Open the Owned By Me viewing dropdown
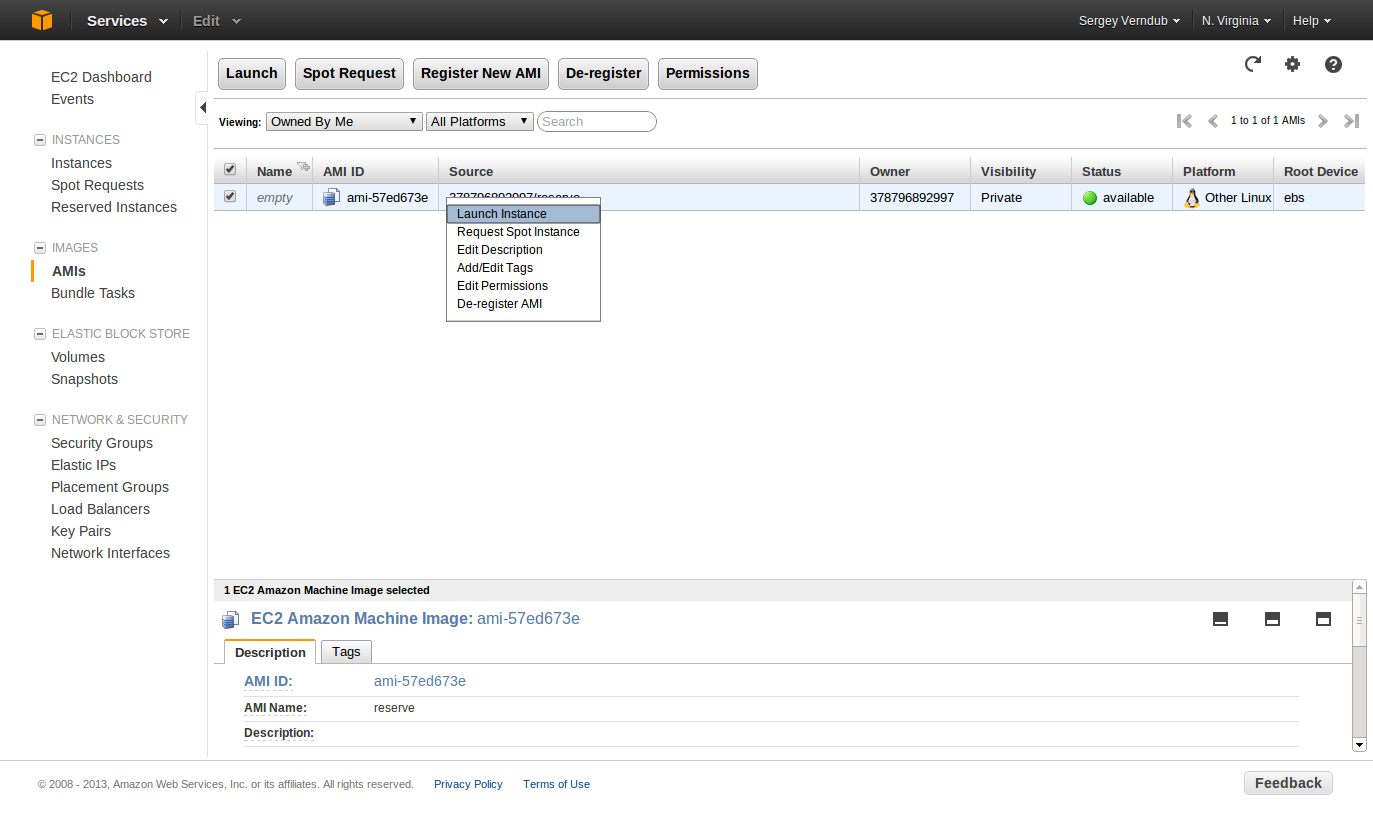1373x813 pixels. 344,121
